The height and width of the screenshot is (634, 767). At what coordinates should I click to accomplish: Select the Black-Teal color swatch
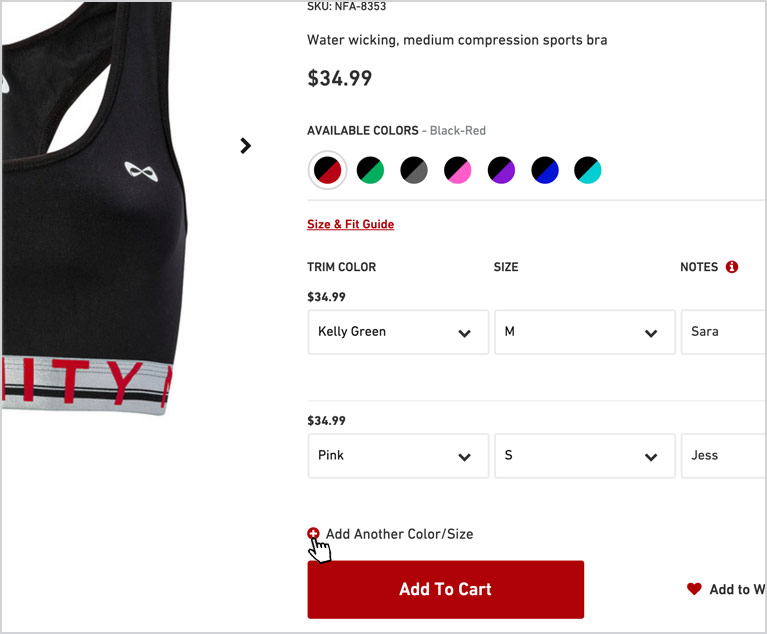click(587, 170)
